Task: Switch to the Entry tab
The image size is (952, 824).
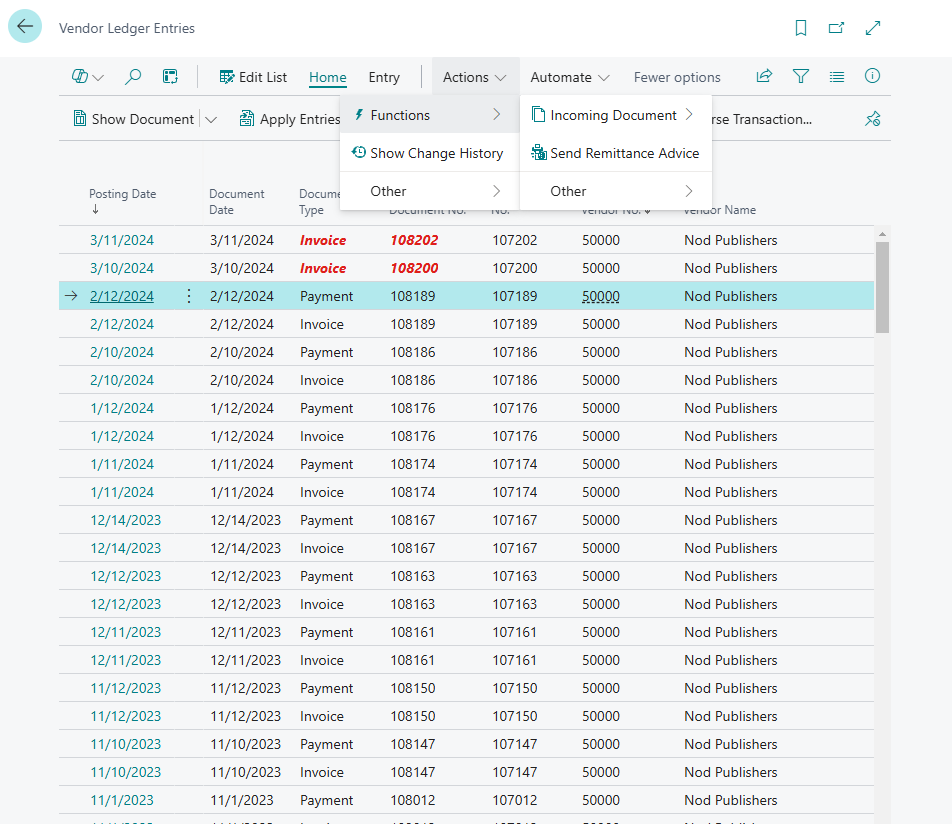Action: (384, 77)
